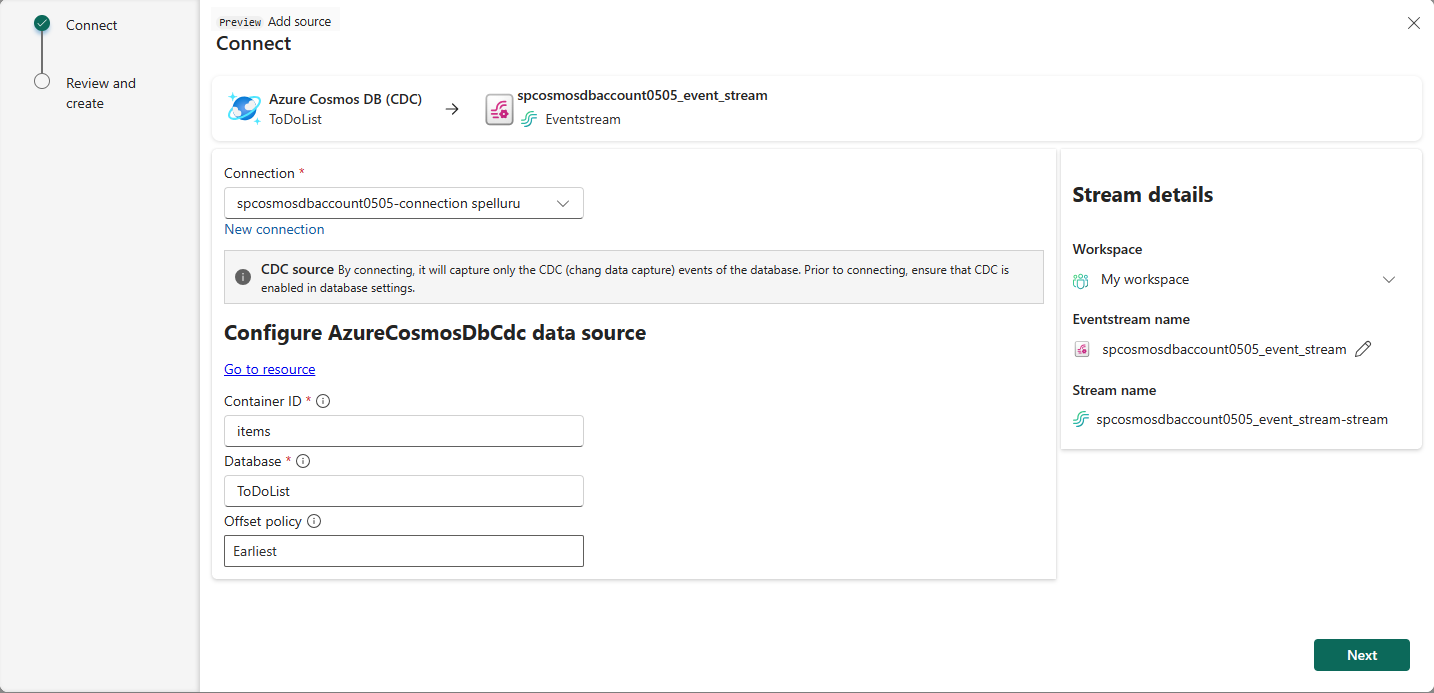This screenshot has height=693, width=1434.
Task: Click the My workspace people icon
Action: coord(1081,280)
